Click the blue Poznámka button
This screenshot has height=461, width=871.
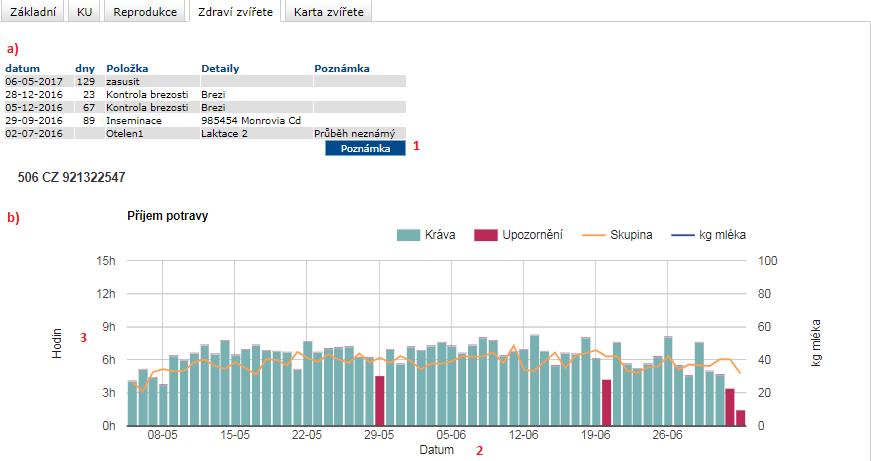[x=366, y=148]
